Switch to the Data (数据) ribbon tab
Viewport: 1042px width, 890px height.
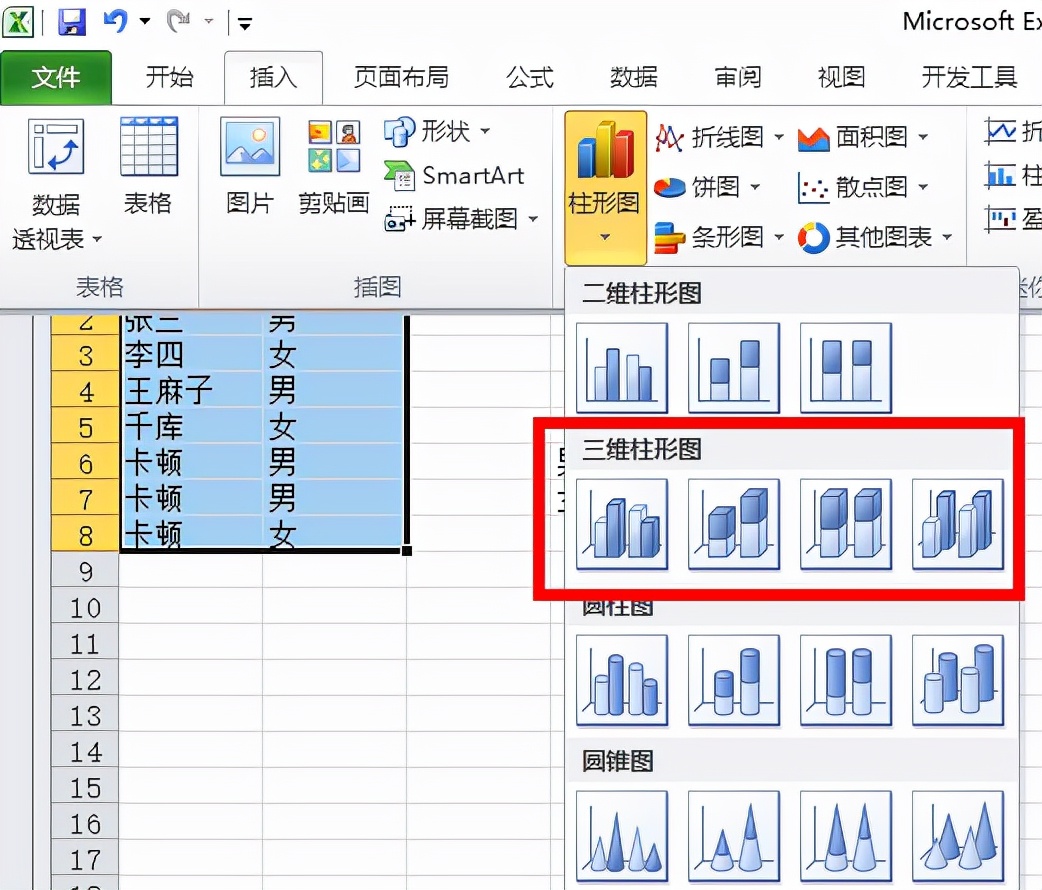tap(632, 76)
